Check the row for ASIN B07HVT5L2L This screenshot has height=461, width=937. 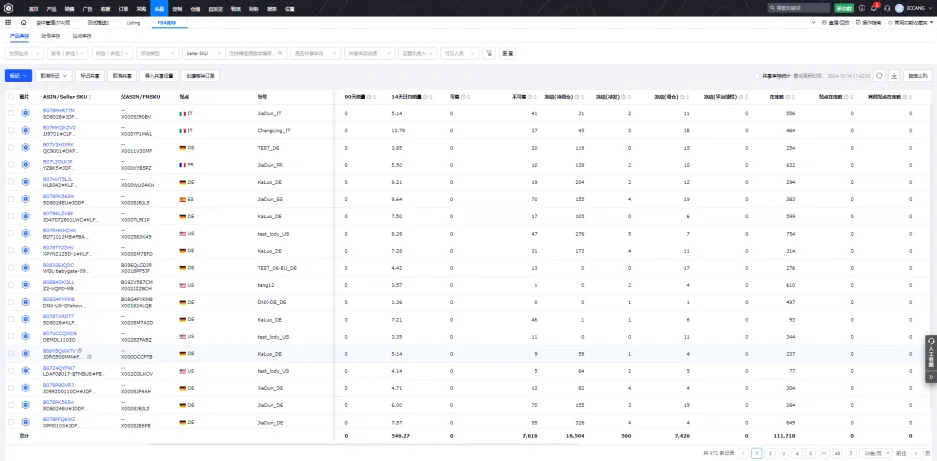coord(11,182)
